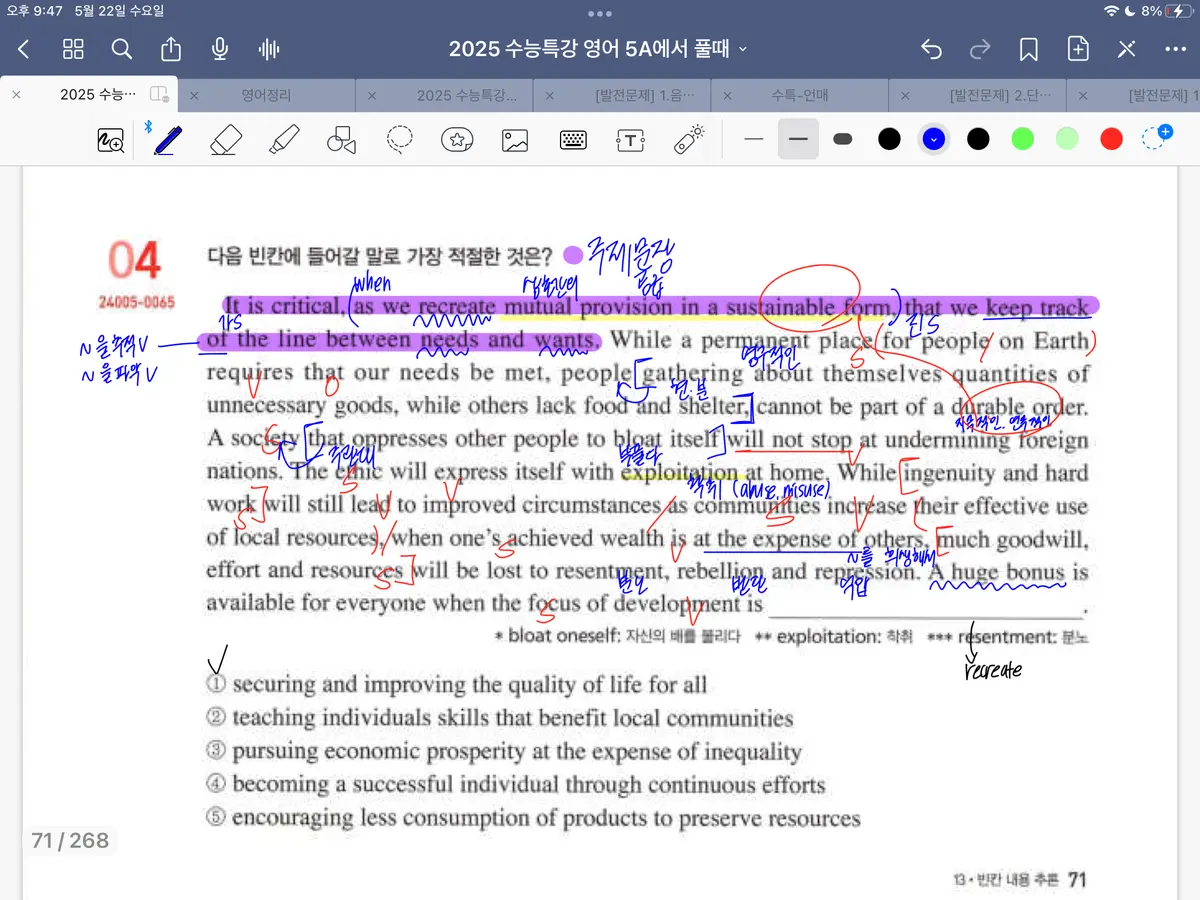Redo the undone stroke

980,49
